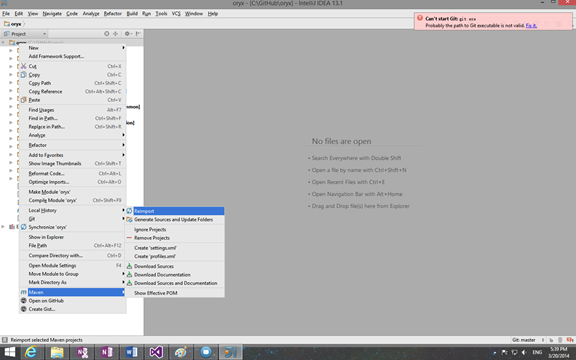
Task: Select Open on GitHub entry
Action: tap(72, 300)
